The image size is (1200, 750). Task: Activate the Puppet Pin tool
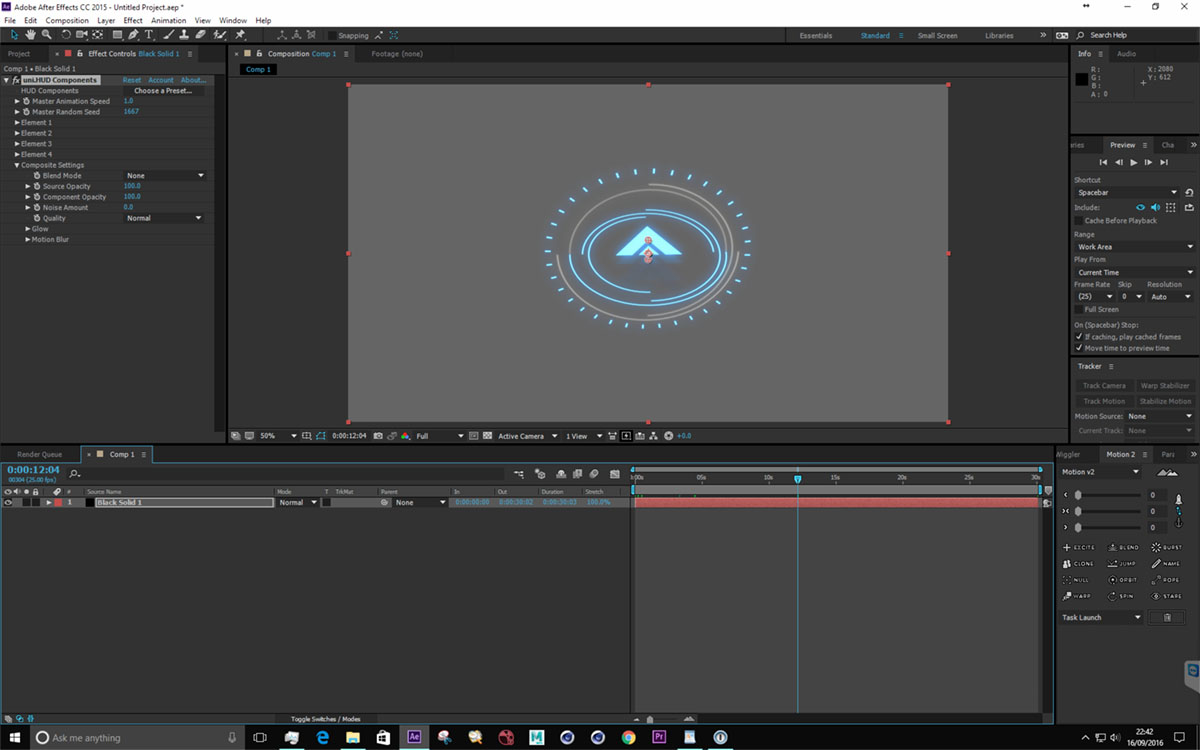coord(240,35)
